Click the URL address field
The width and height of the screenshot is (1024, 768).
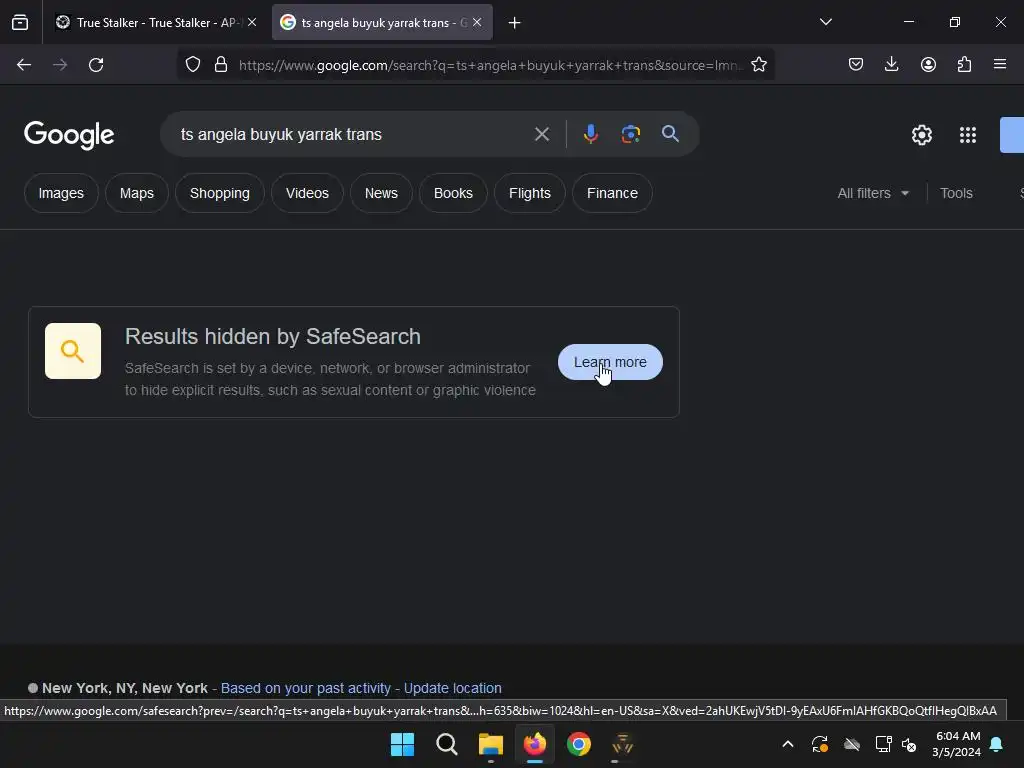pyautogui.click(x=490, y=65)
